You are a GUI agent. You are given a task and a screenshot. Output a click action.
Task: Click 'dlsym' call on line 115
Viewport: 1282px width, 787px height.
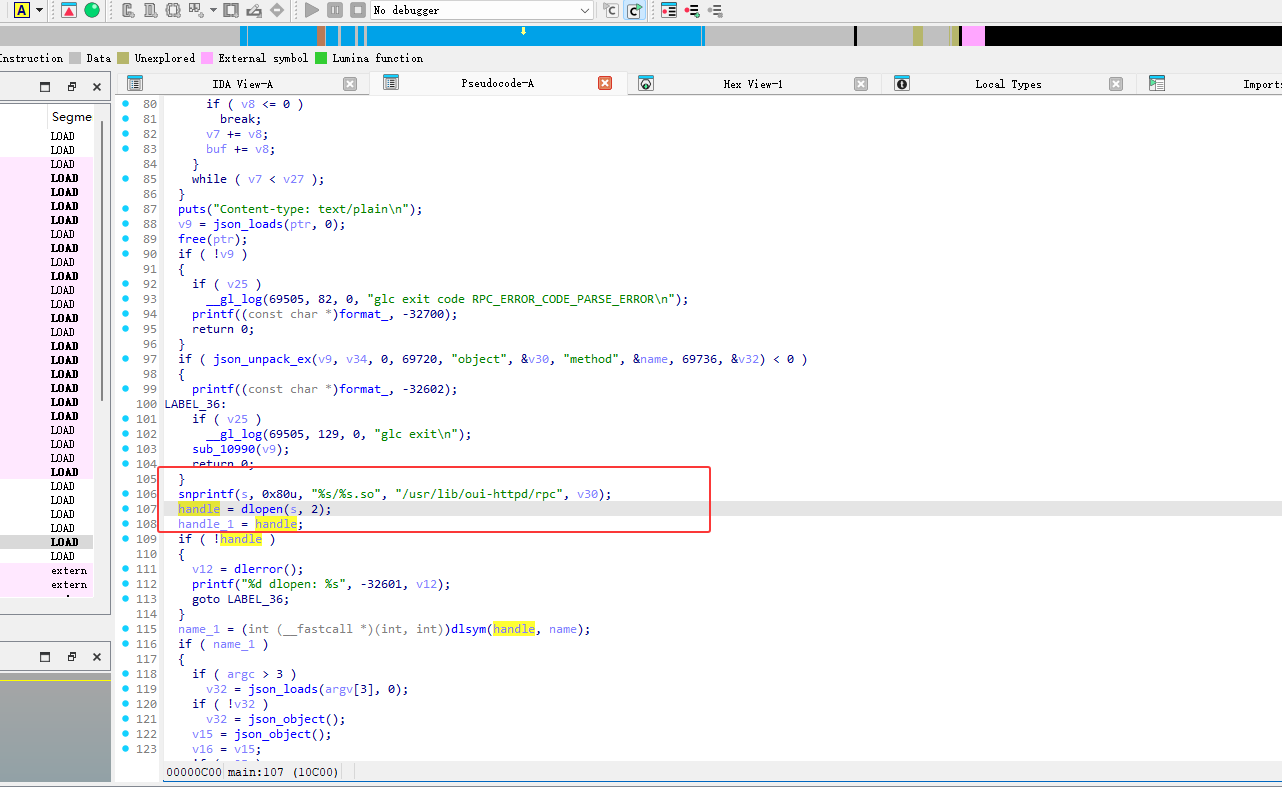(x=469, y=629)
